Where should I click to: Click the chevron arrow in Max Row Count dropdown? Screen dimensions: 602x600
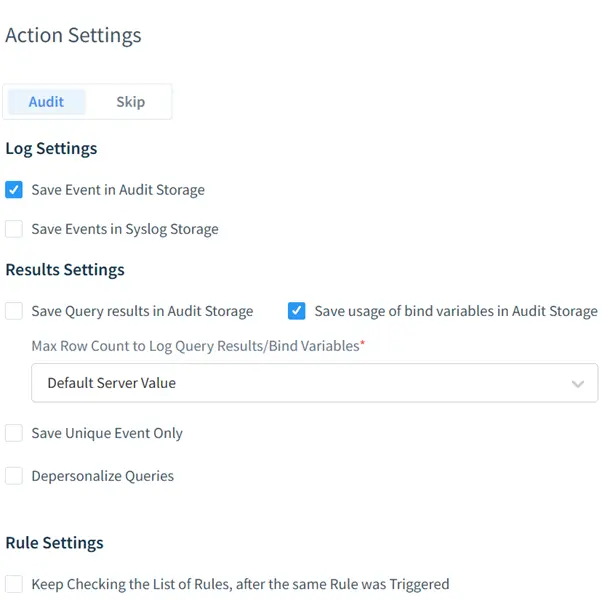point(577,383)
